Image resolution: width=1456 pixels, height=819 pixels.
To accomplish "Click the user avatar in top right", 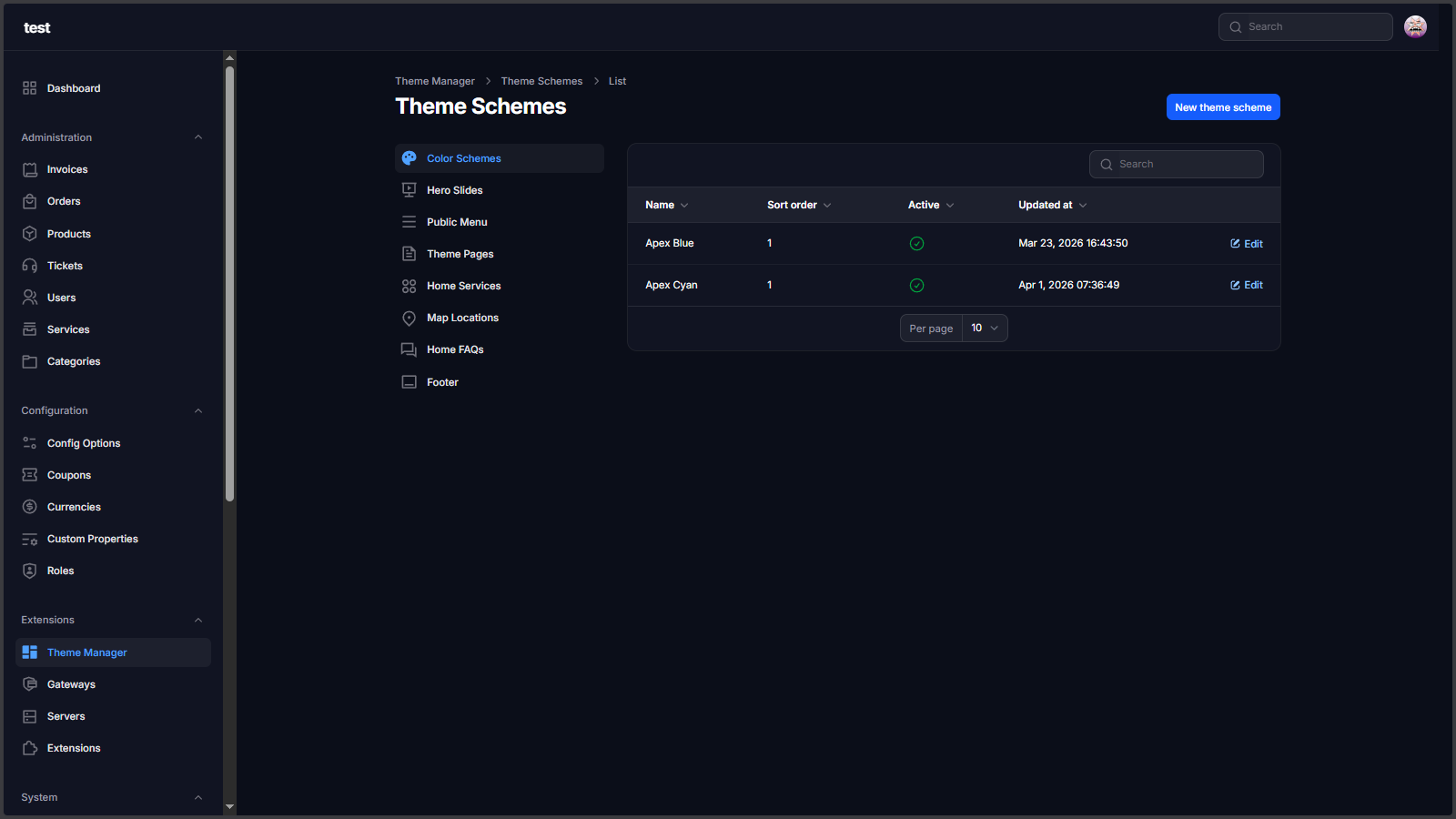I will (x=1416, y=26).
